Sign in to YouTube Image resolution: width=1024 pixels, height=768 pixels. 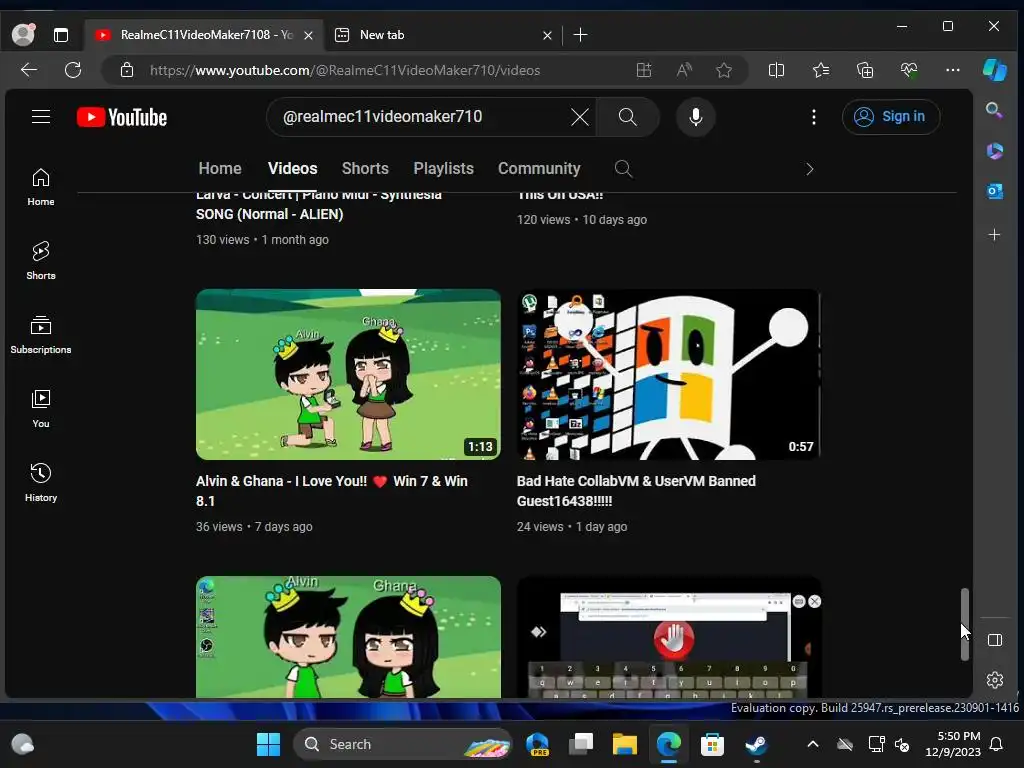pos(891,117)
